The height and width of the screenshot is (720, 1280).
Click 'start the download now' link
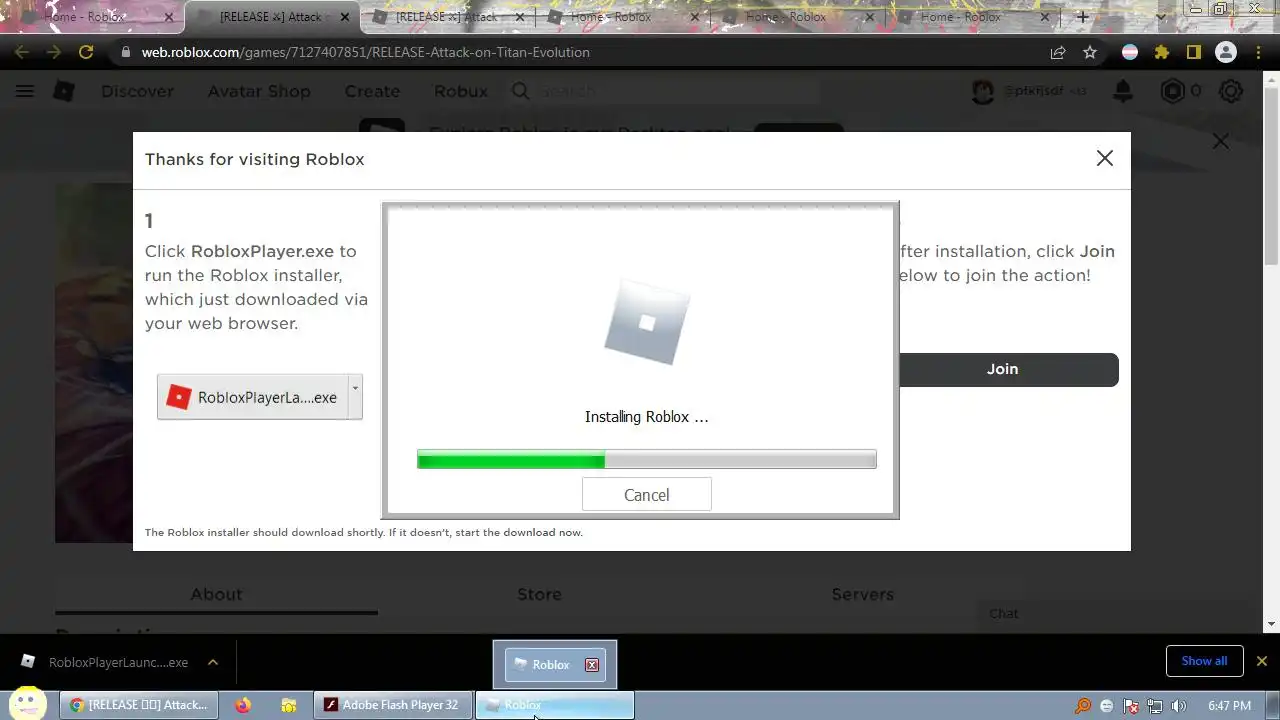tap(518, 532)
